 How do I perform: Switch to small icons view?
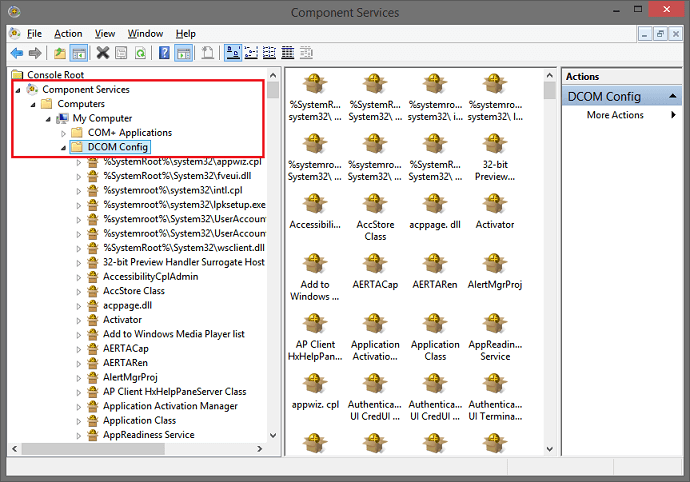coord(251,53)
